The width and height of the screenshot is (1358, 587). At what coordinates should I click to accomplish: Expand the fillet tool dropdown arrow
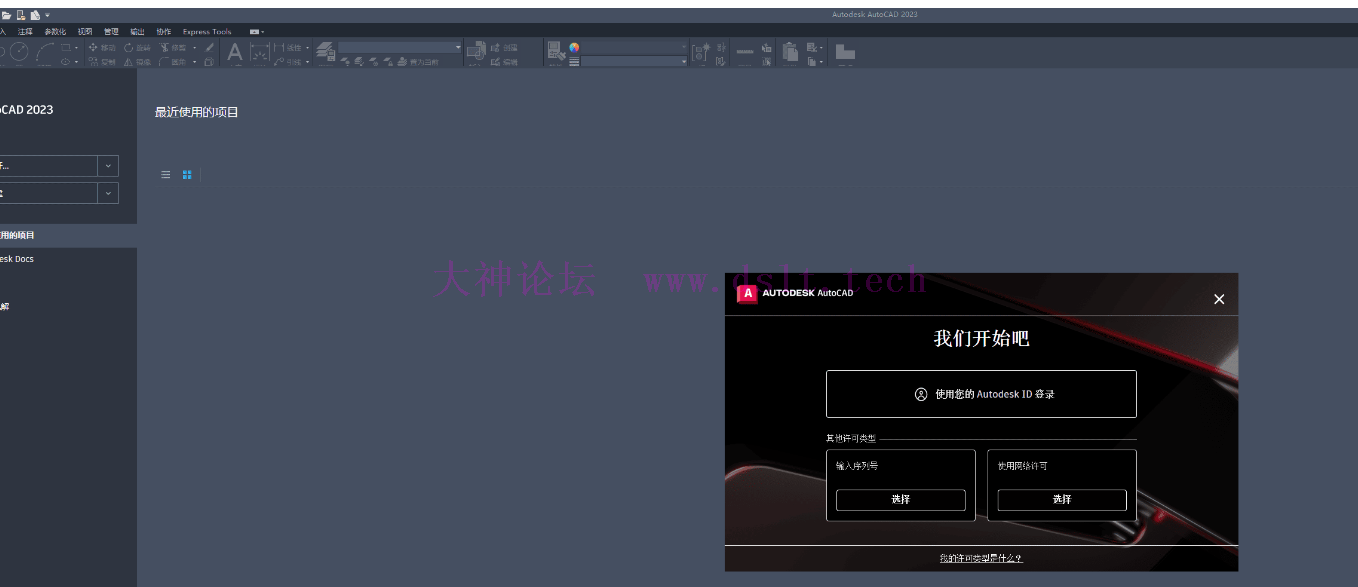coord(194,62)
